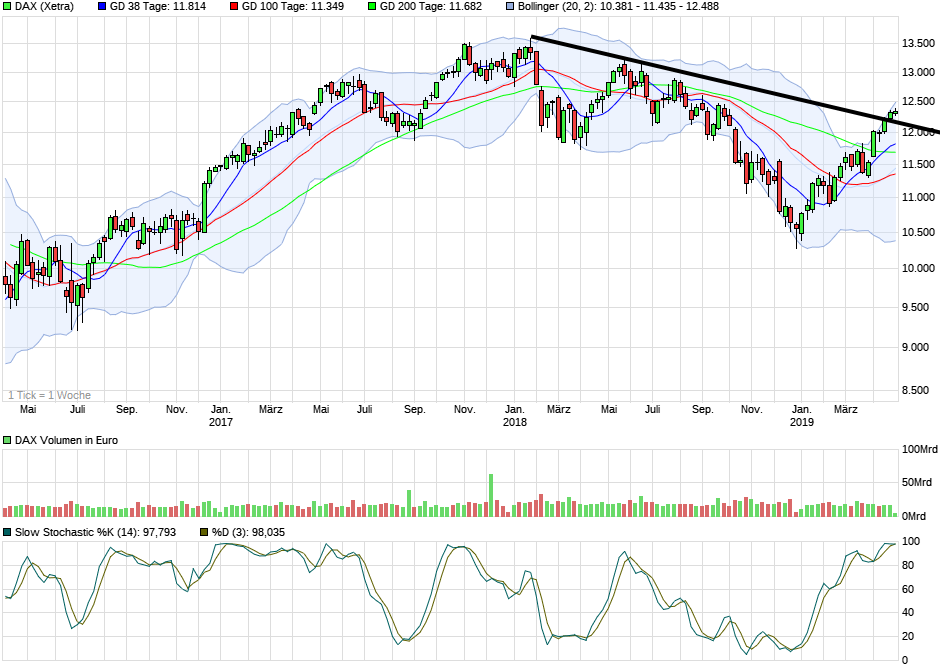940x670 pixels.
Task: Click the 1 Tick = 1 Woche label
Action: 47,394
